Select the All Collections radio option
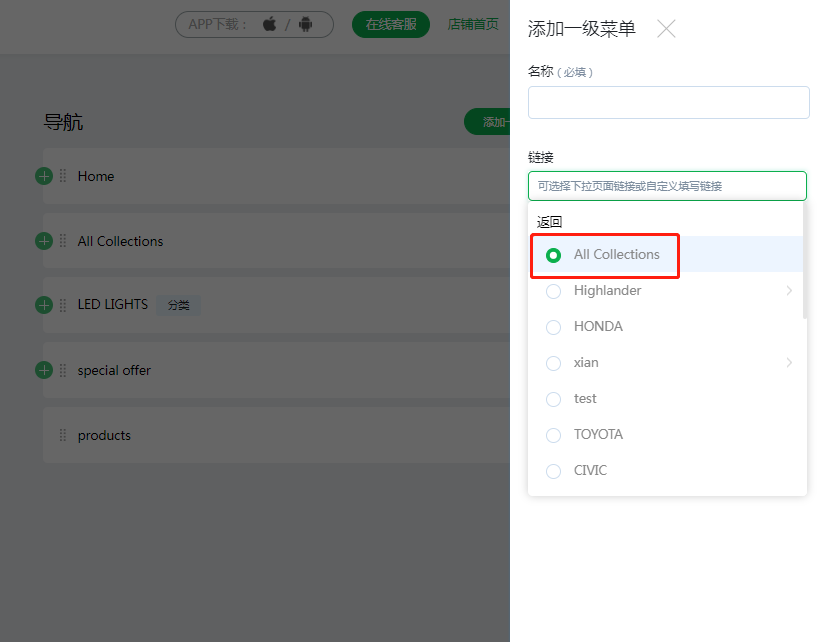The height and width of the screenshot is (642, 821). pos(553,255)
